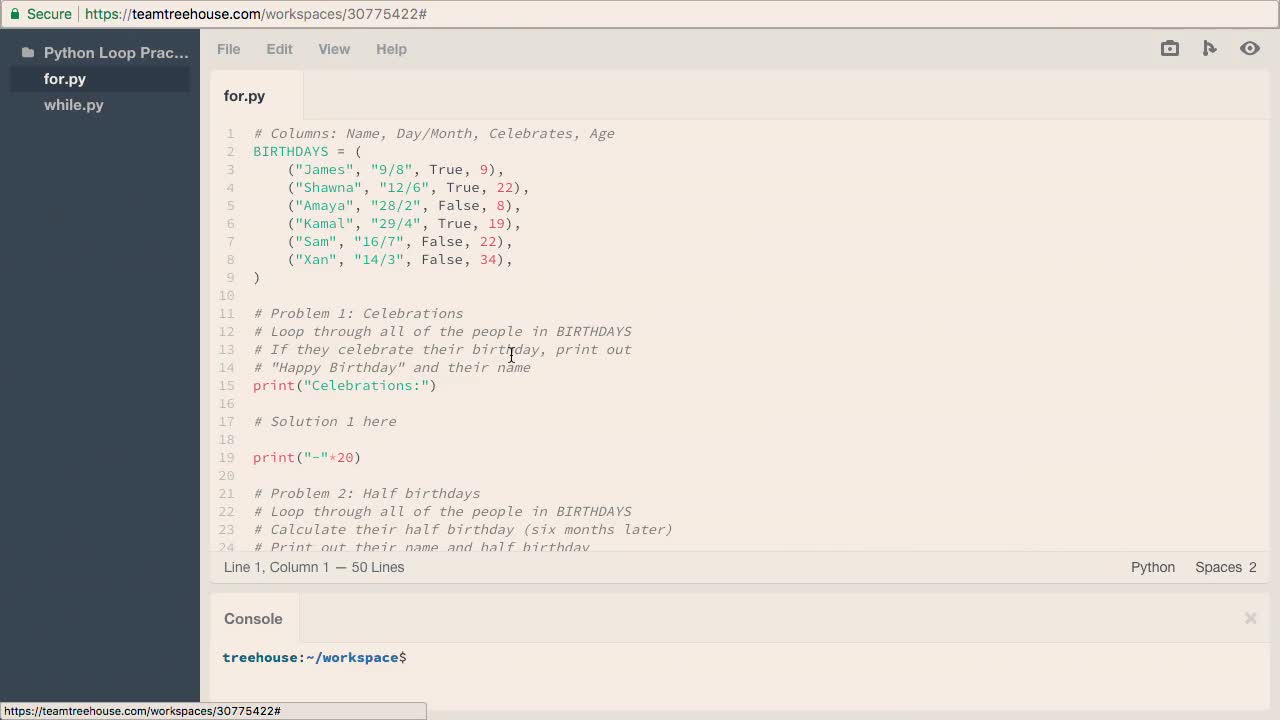
Task: Open while.py from the sidebar
Action: 73,104
